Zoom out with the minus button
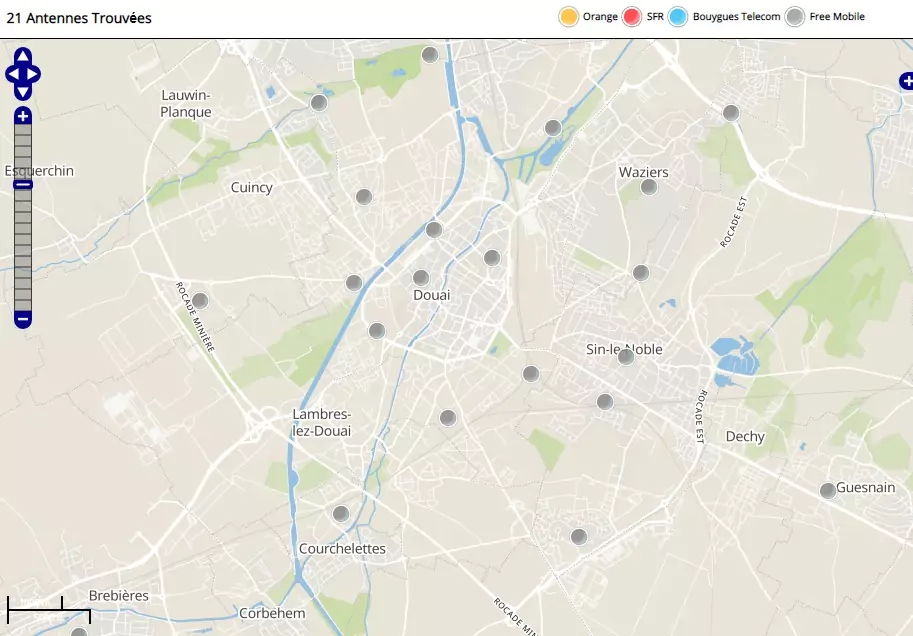The width and height of the screenshot is (913, 636). click(x=23, y=320)
